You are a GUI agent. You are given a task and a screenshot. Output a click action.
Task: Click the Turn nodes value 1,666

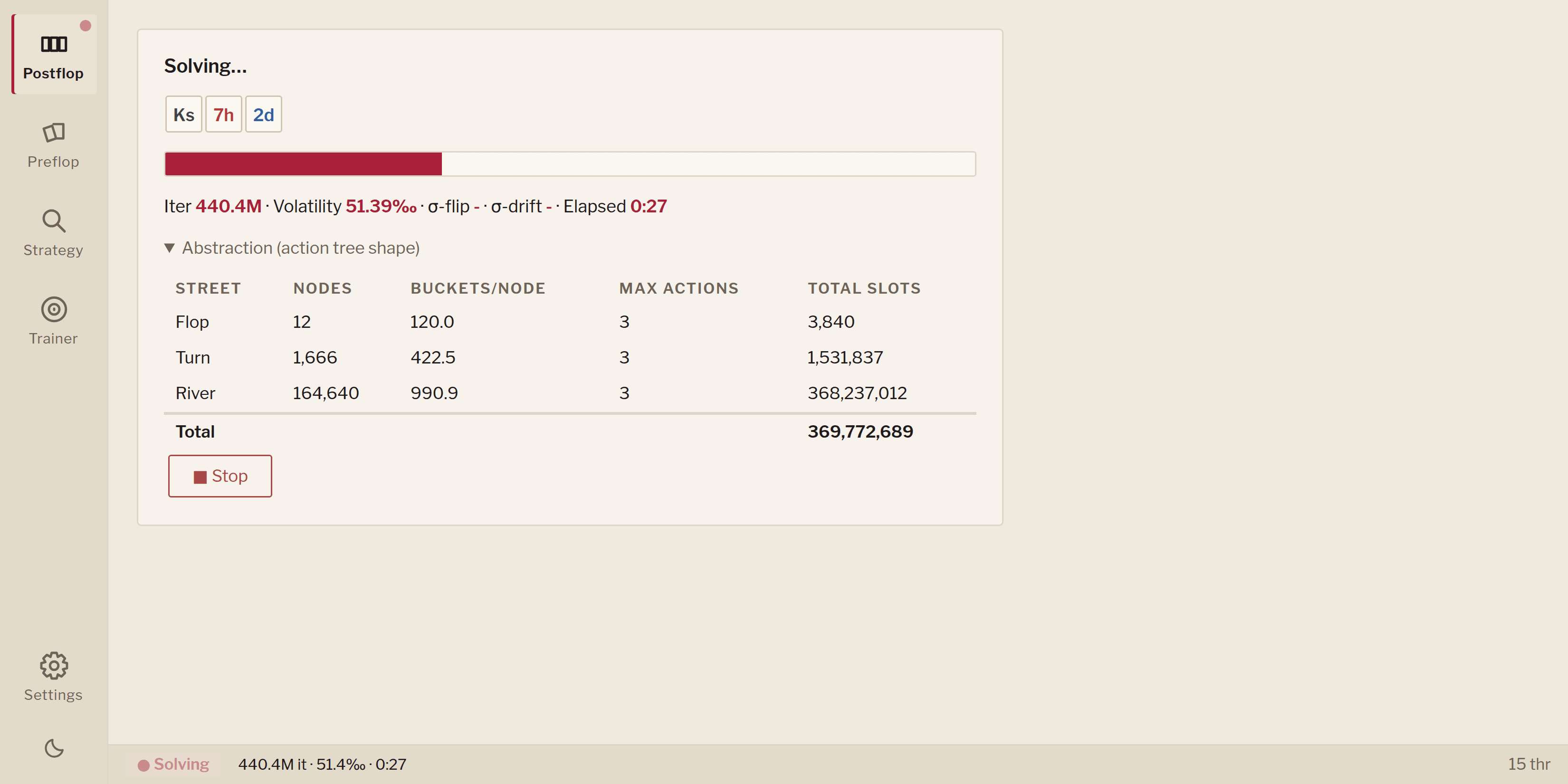tap(315, 357)
